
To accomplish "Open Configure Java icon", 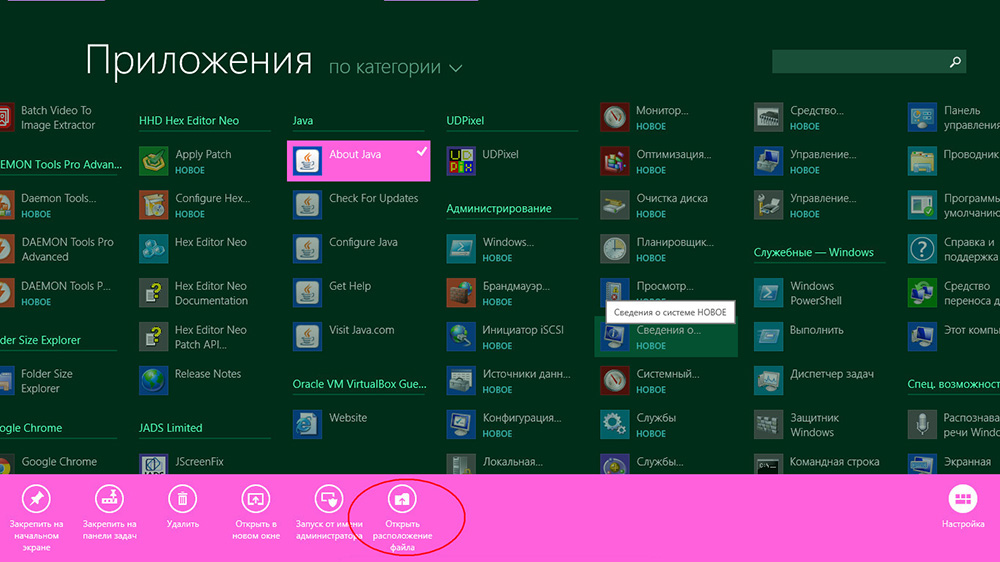I will tap(307, 249).
